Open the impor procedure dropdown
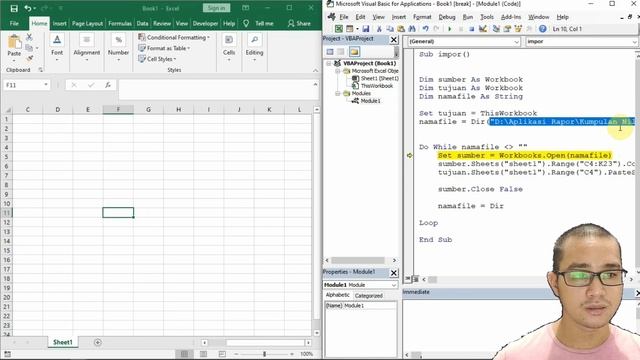This screenshot has width=640, height=360. [634, 42]
